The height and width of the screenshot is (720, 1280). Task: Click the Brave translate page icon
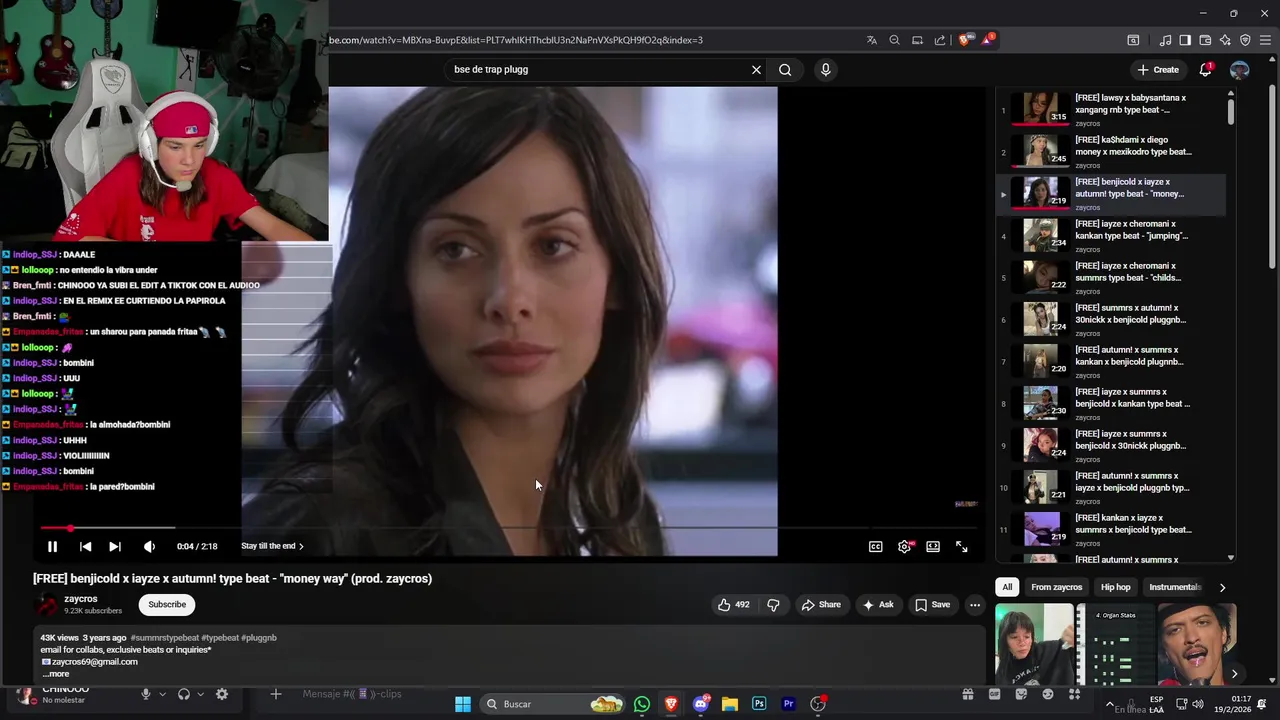tap(871, 40)
